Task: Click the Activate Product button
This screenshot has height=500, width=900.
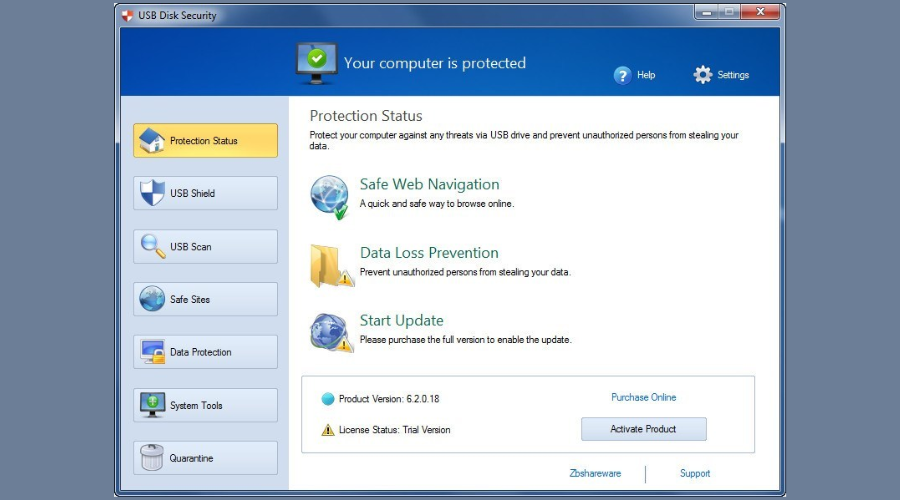Action: tap(643, 429)
